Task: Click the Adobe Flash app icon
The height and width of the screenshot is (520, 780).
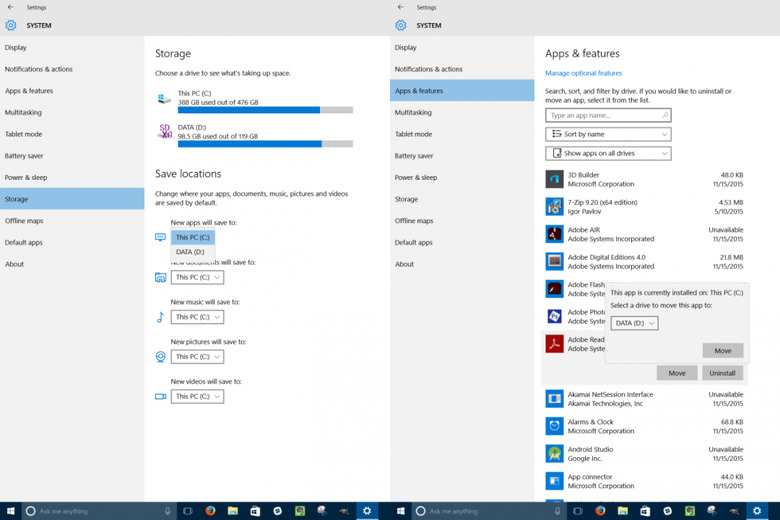Action: coord(554,289)
